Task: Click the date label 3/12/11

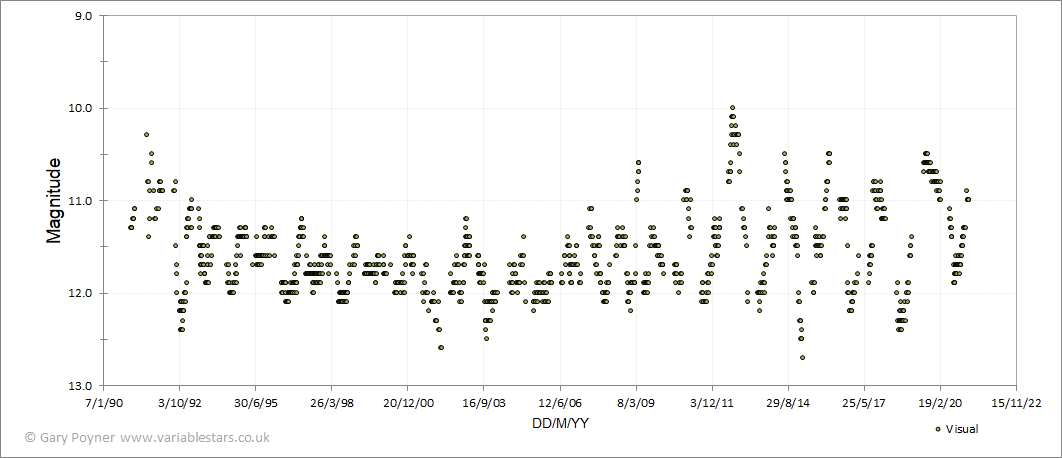Action: [x=712, y=402]
